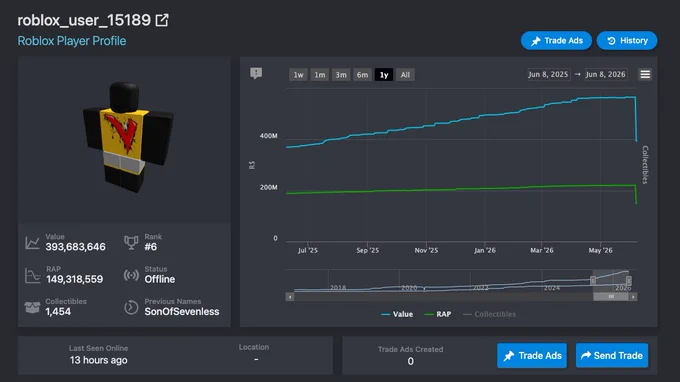
Task: Open external profile link icon beside username
Action: click(162, 20)
